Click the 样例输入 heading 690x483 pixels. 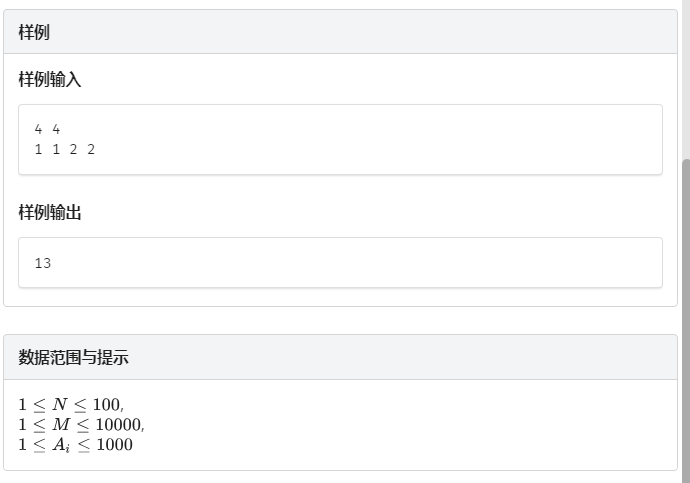tap(50, 80)
